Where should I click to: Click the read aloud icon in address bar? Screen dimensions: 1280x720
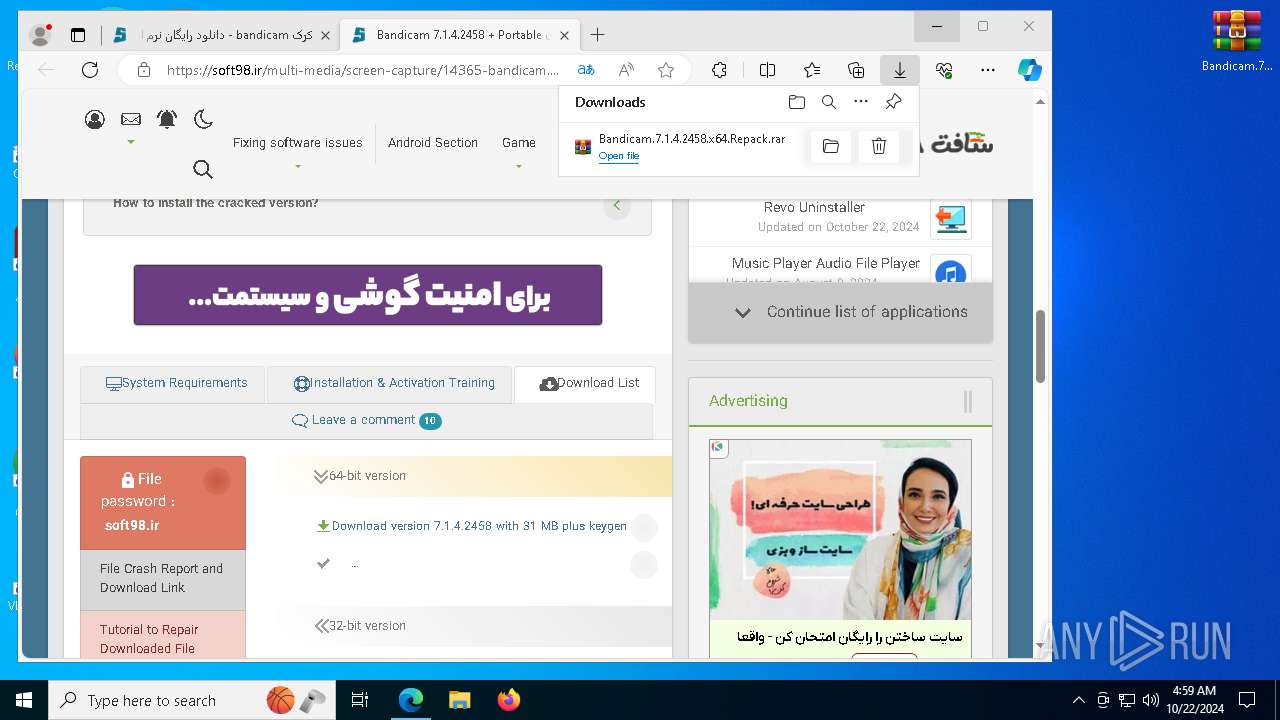pos(626,70)
